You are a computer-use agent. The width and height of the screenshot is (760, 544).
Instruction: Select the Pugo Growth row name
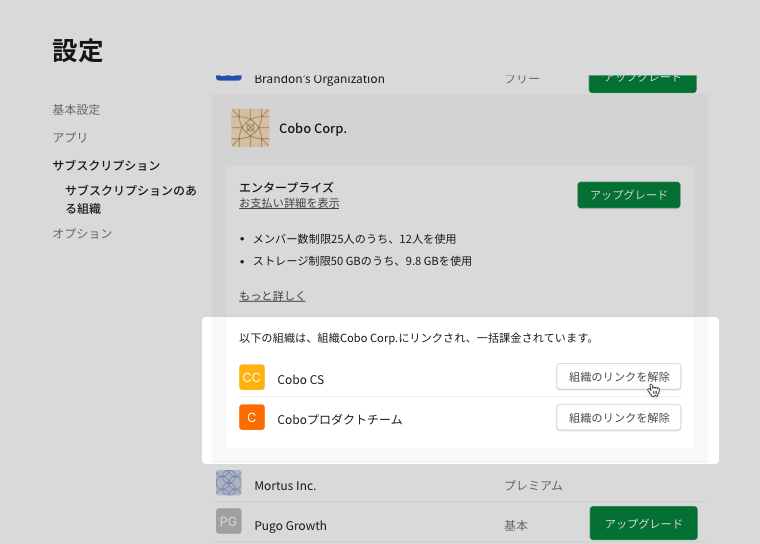coord(290,526)
